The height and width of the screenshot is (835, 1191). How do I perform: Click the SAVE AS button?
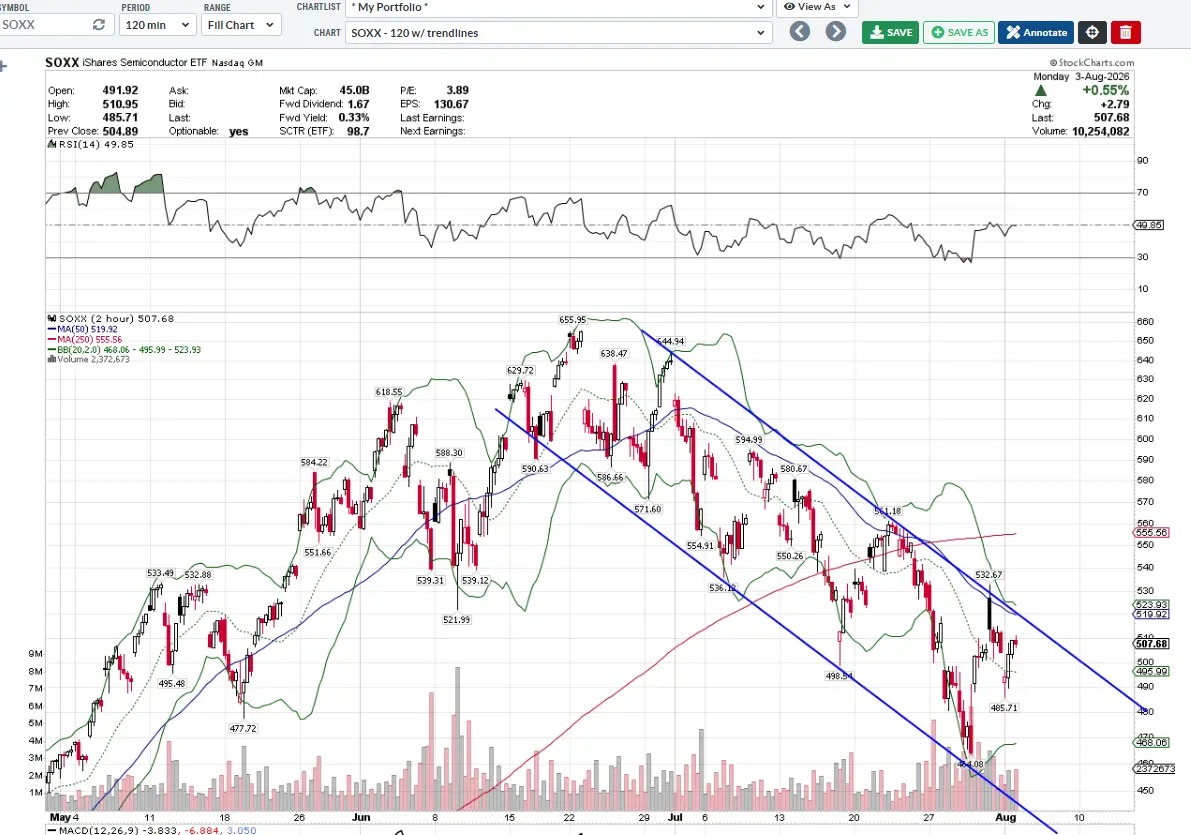pos(959,32)
